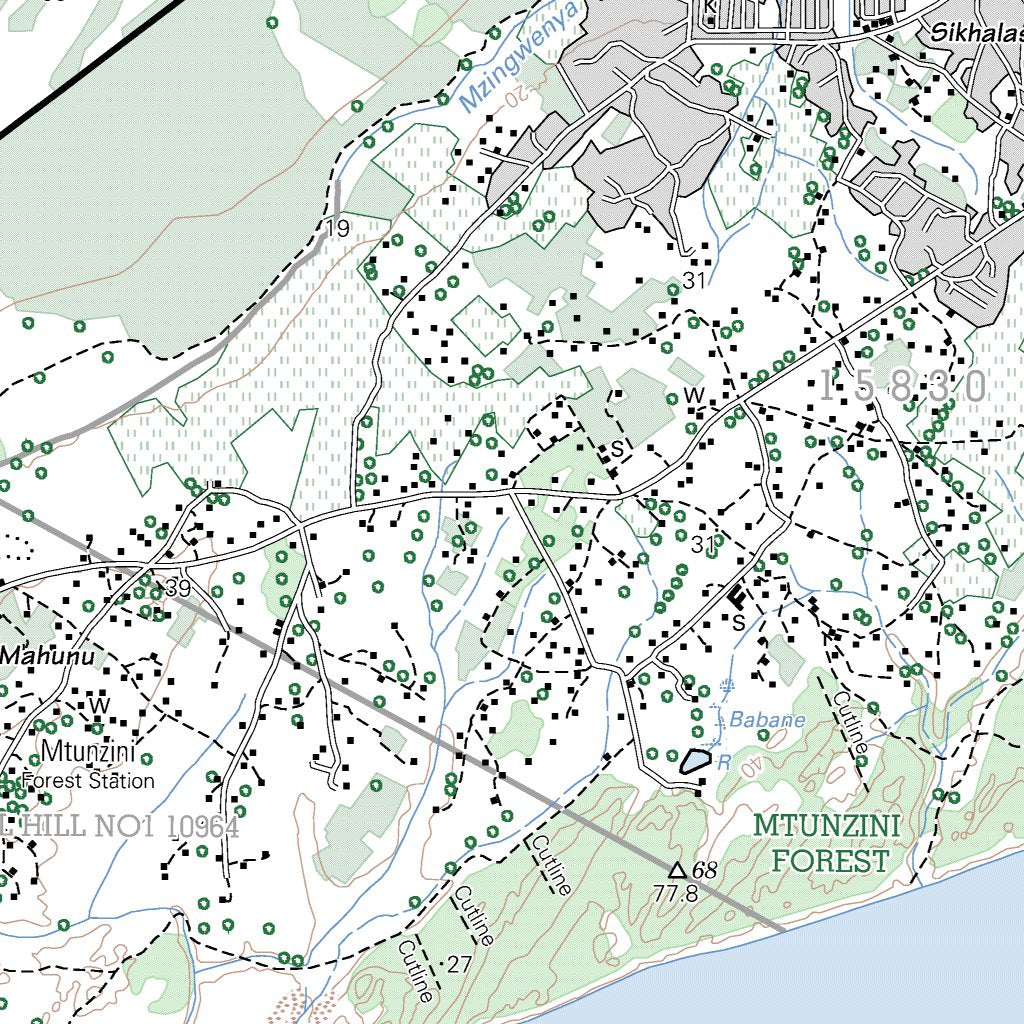The height and width of the screenshot is (1024, 1024).
Task: Select the HILL NO1 10964 label
Action: (x=120, y=826)
